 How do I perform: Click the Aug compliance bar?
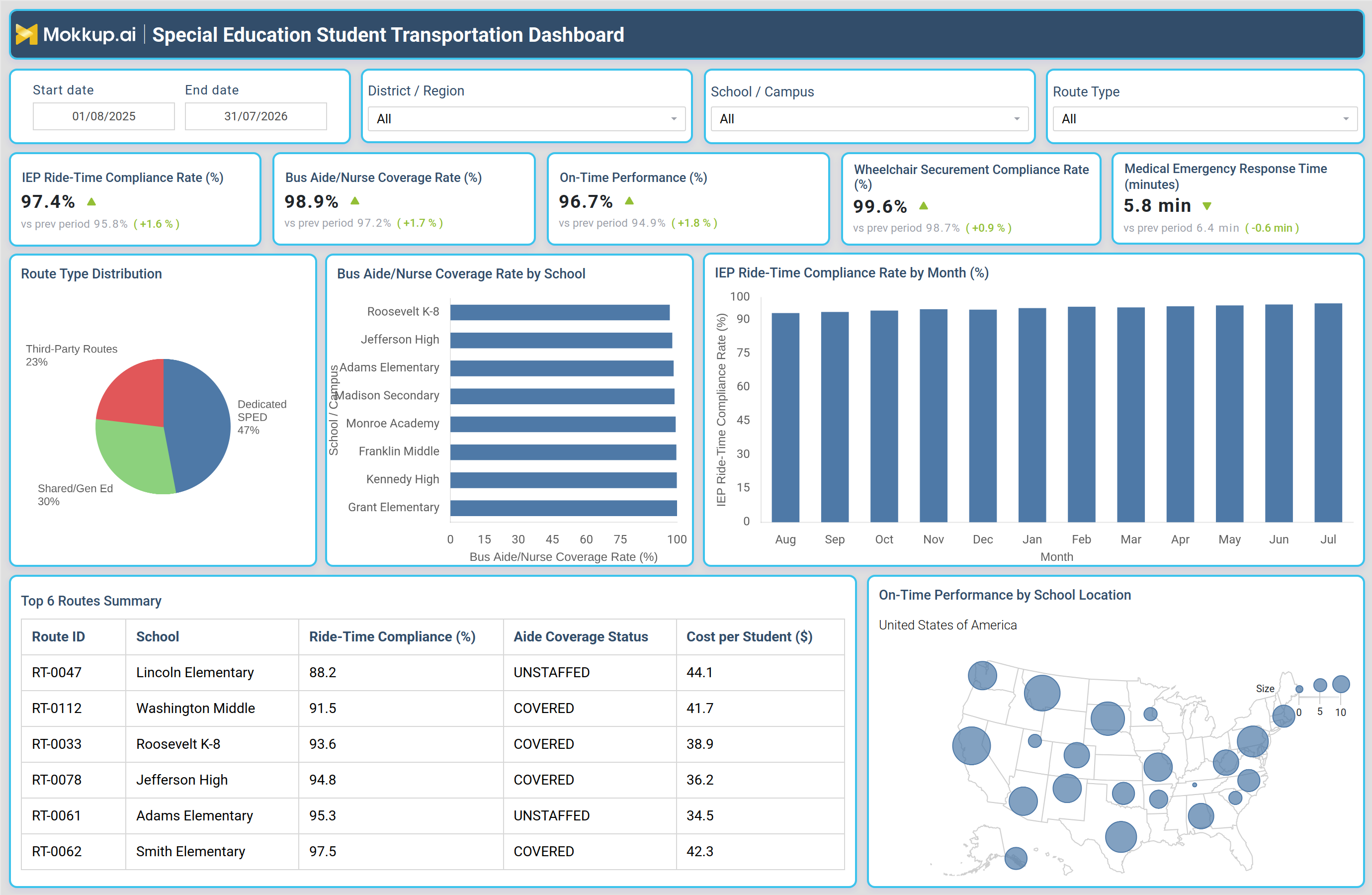tap(785, 418)
